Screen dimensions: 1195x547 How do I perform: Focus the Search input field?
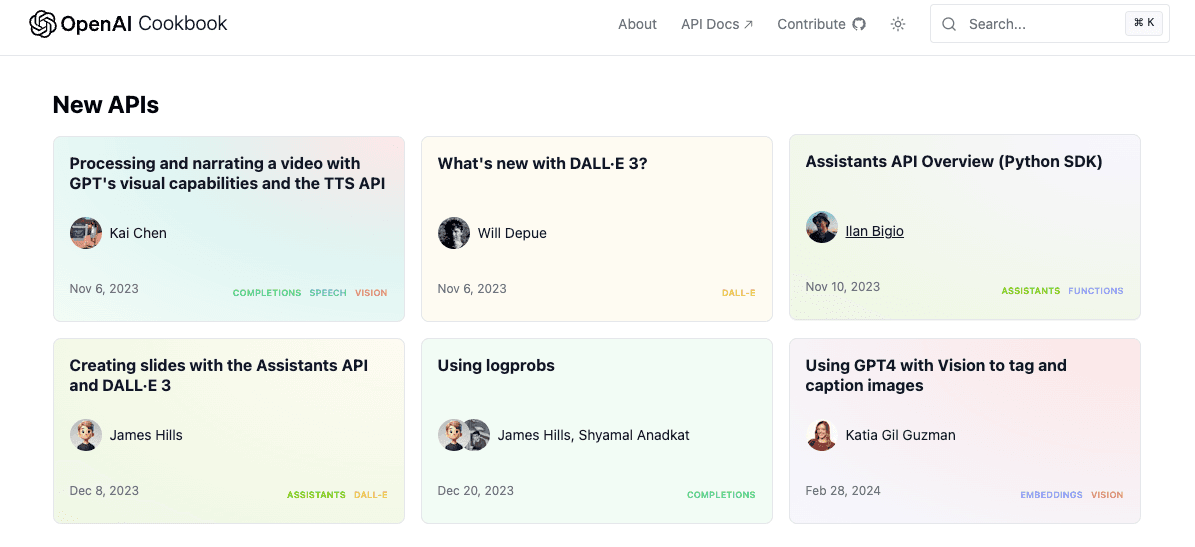(x=1040, y=24)
